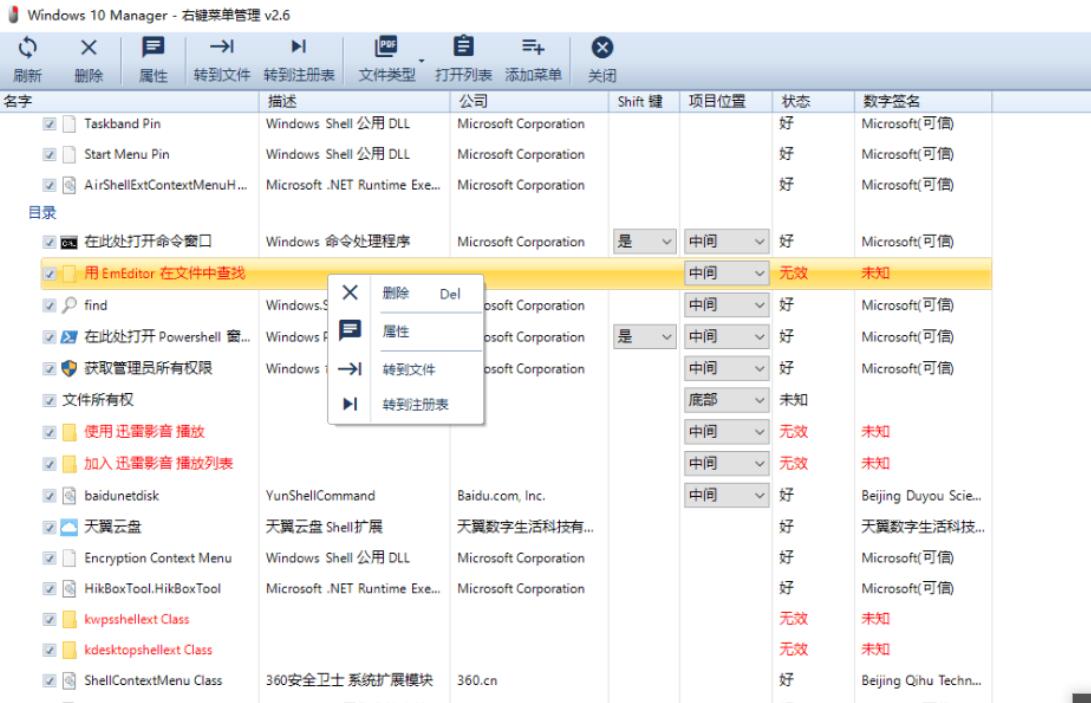Image resolution: width=1091 pixels, height=703 pixels.
Task: Click the 添加菜单 toolbar icon
Action: (533, 47)
